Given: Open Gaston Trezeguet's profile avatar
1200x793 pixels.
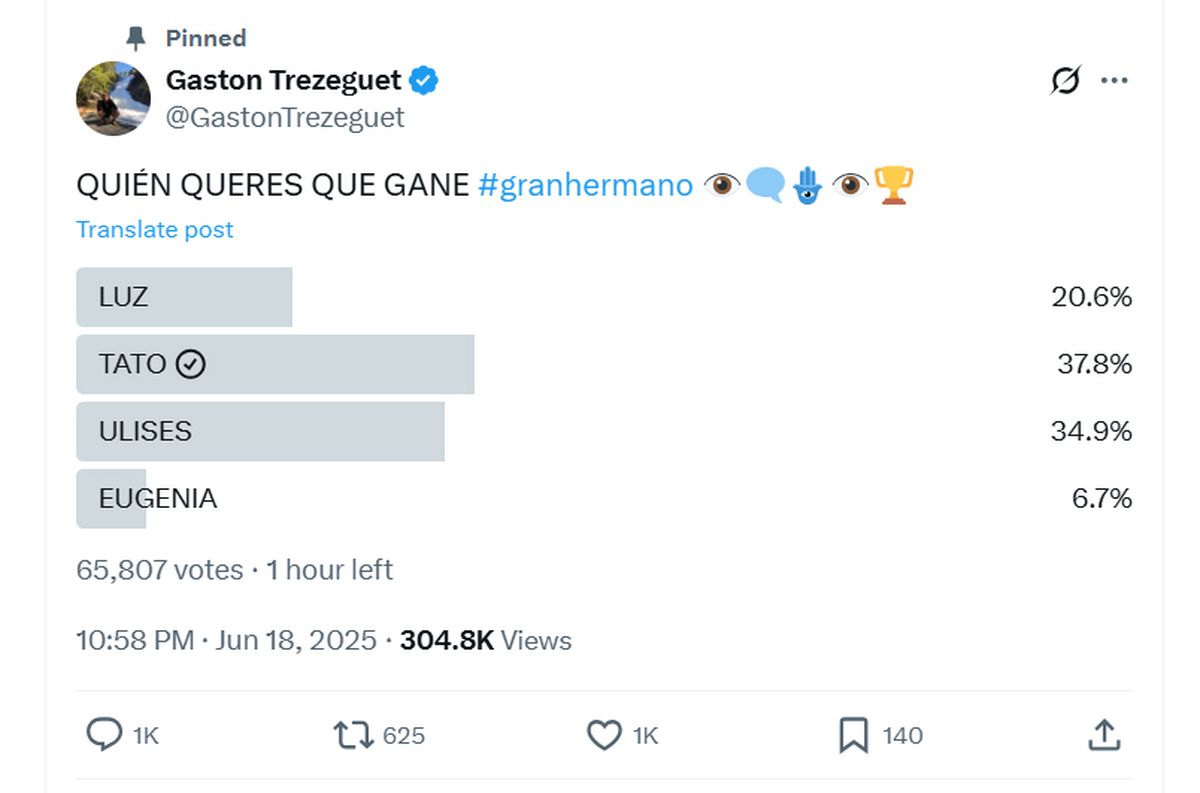Looking at the screenshot, I should [x=113, y=98].
